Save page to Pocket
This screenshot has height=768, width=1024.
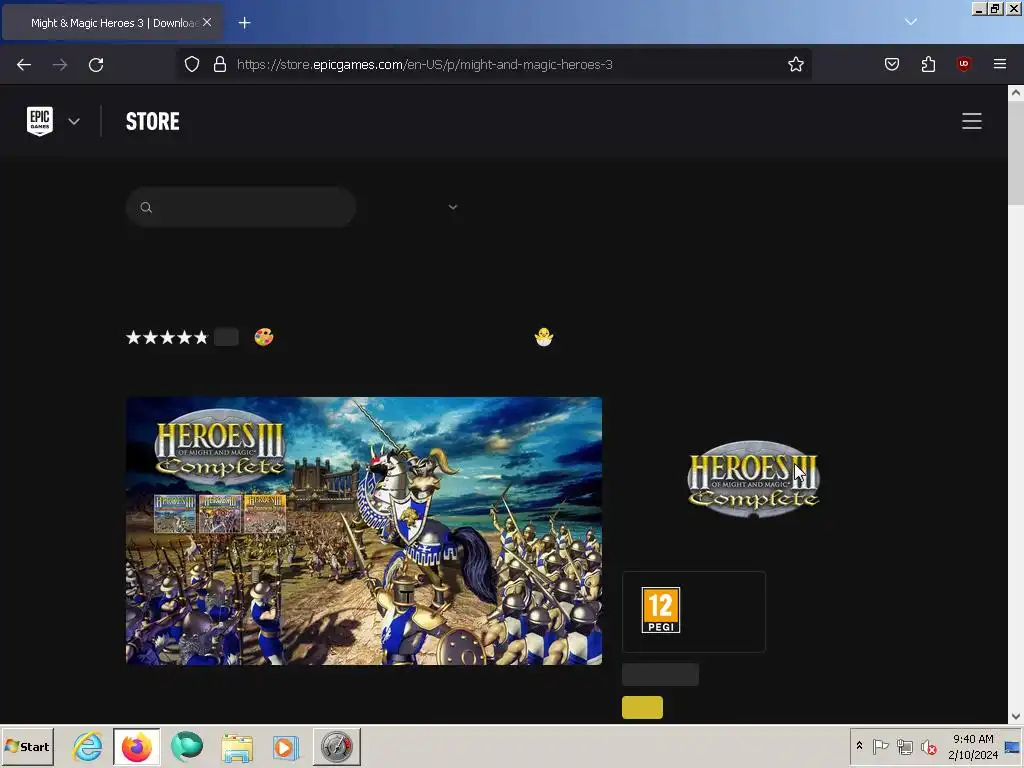point(891,64)
